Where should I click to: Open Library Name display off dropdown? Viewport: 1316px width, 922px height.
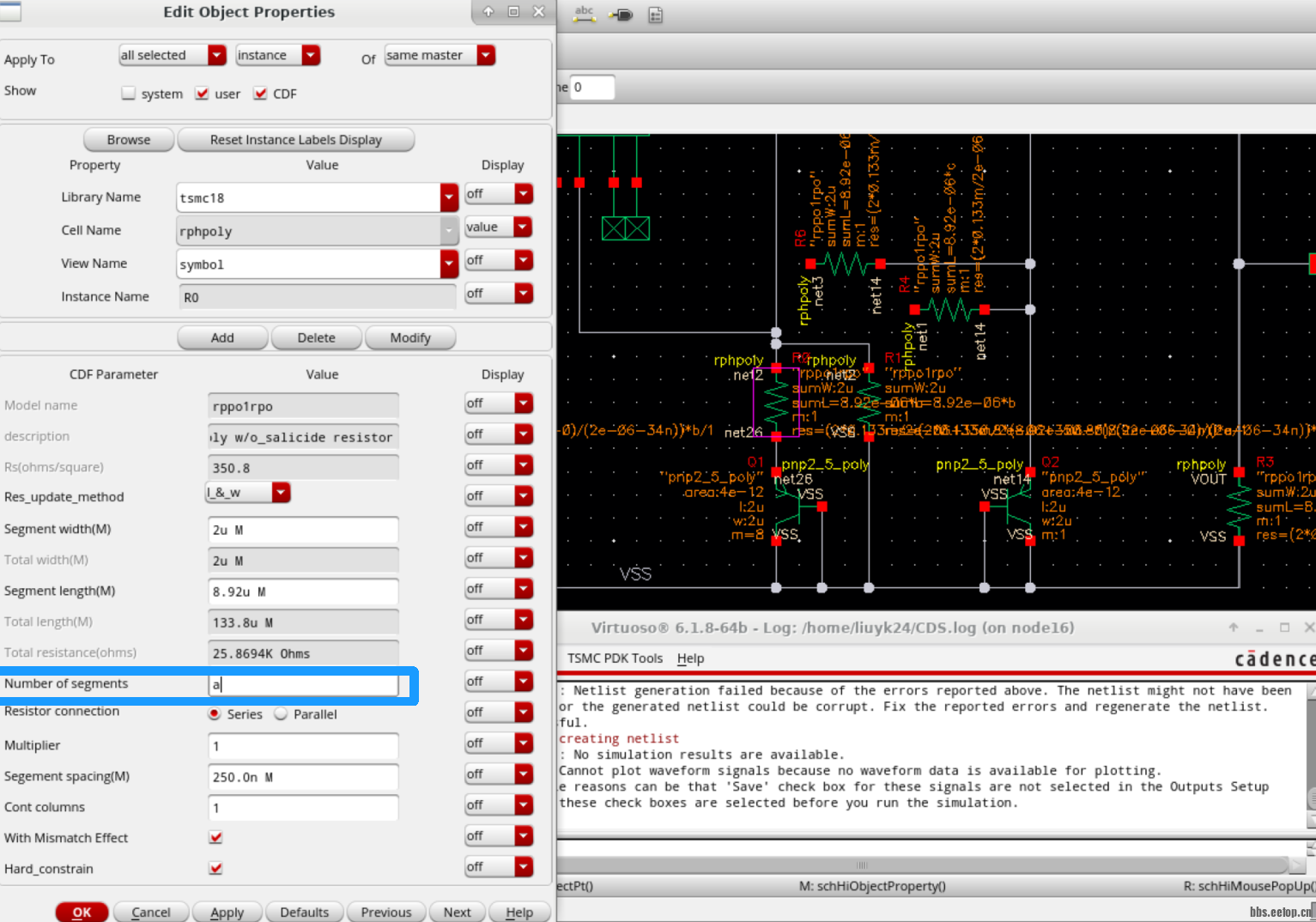[498, 194]
